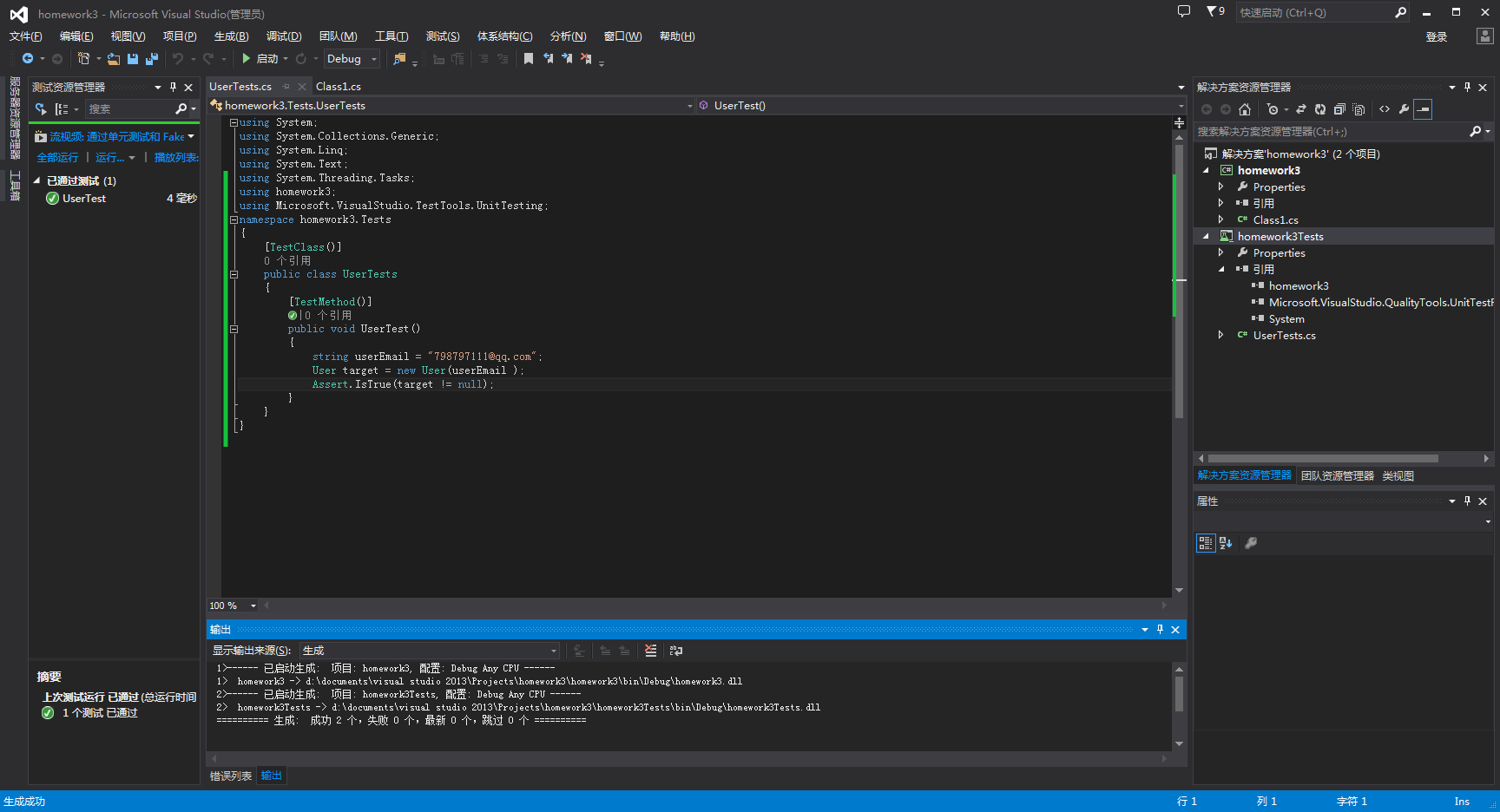
Task: Click the 播放列表 link
Action: tap(176, 158)
